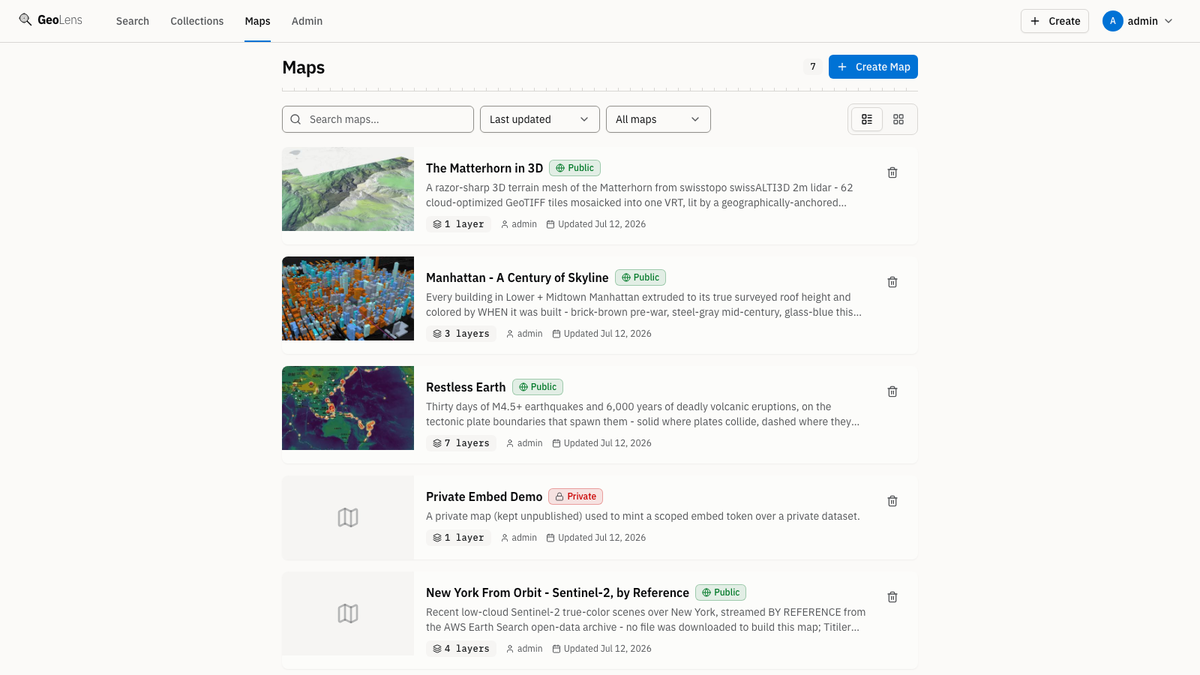Click the search magnifier icon in maps field

click(295, 119)
